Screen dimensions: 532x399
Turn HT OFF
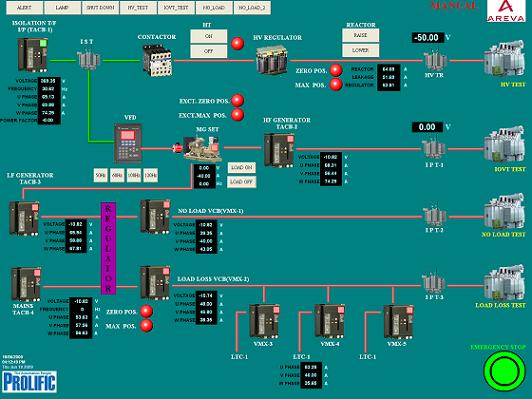209,51
